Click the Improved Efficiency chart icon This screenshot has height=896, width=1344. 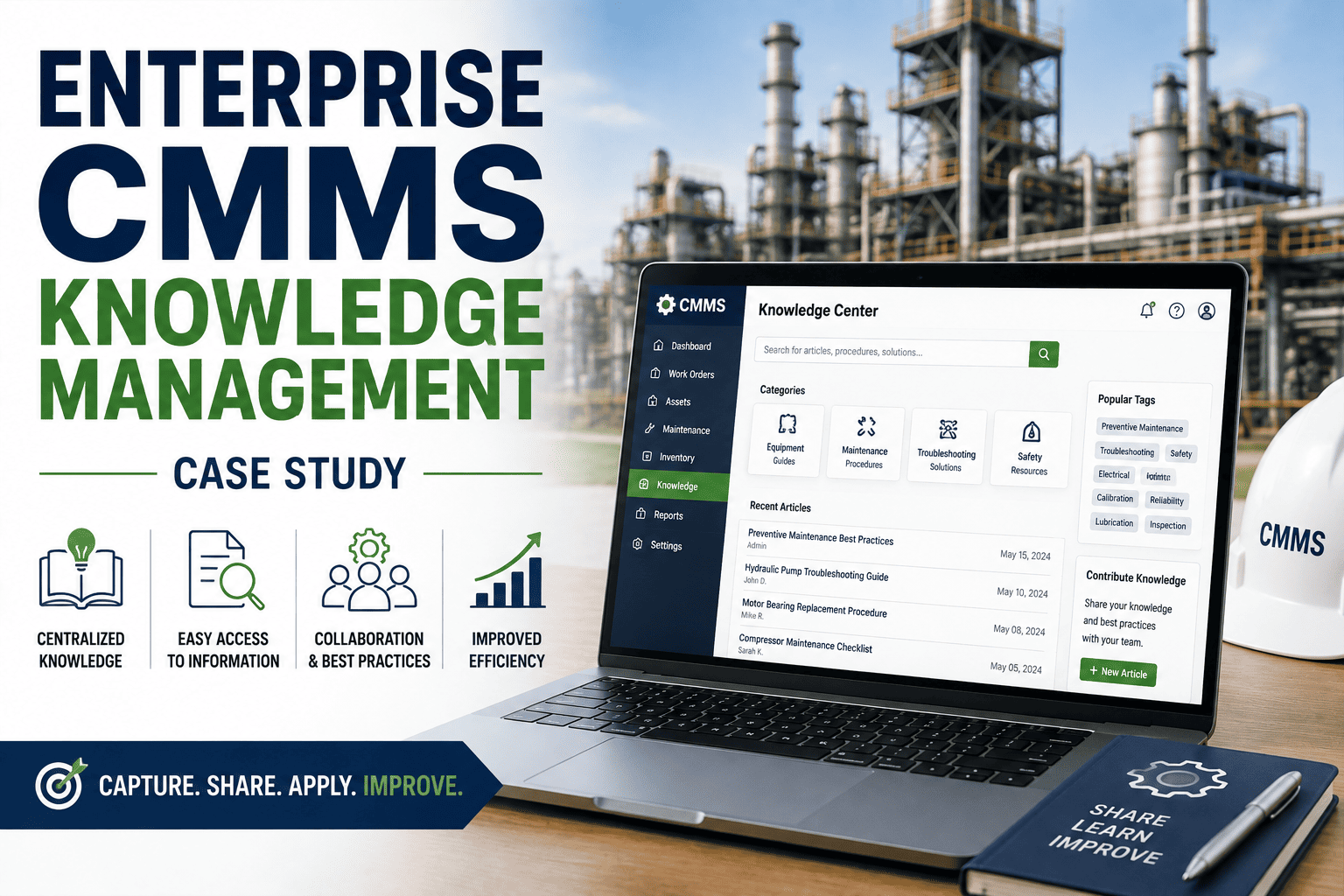pyautogui.click(x=507, y=569)
